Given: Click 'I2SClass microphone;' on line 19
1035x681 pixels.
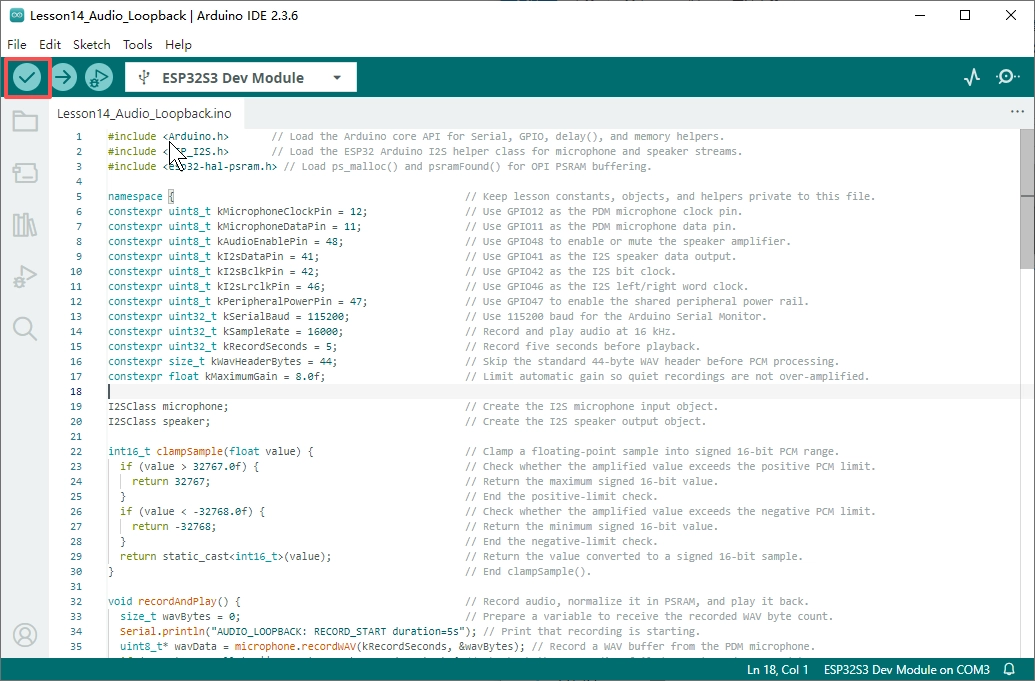Looking at the screenshot, I should 168,406.
